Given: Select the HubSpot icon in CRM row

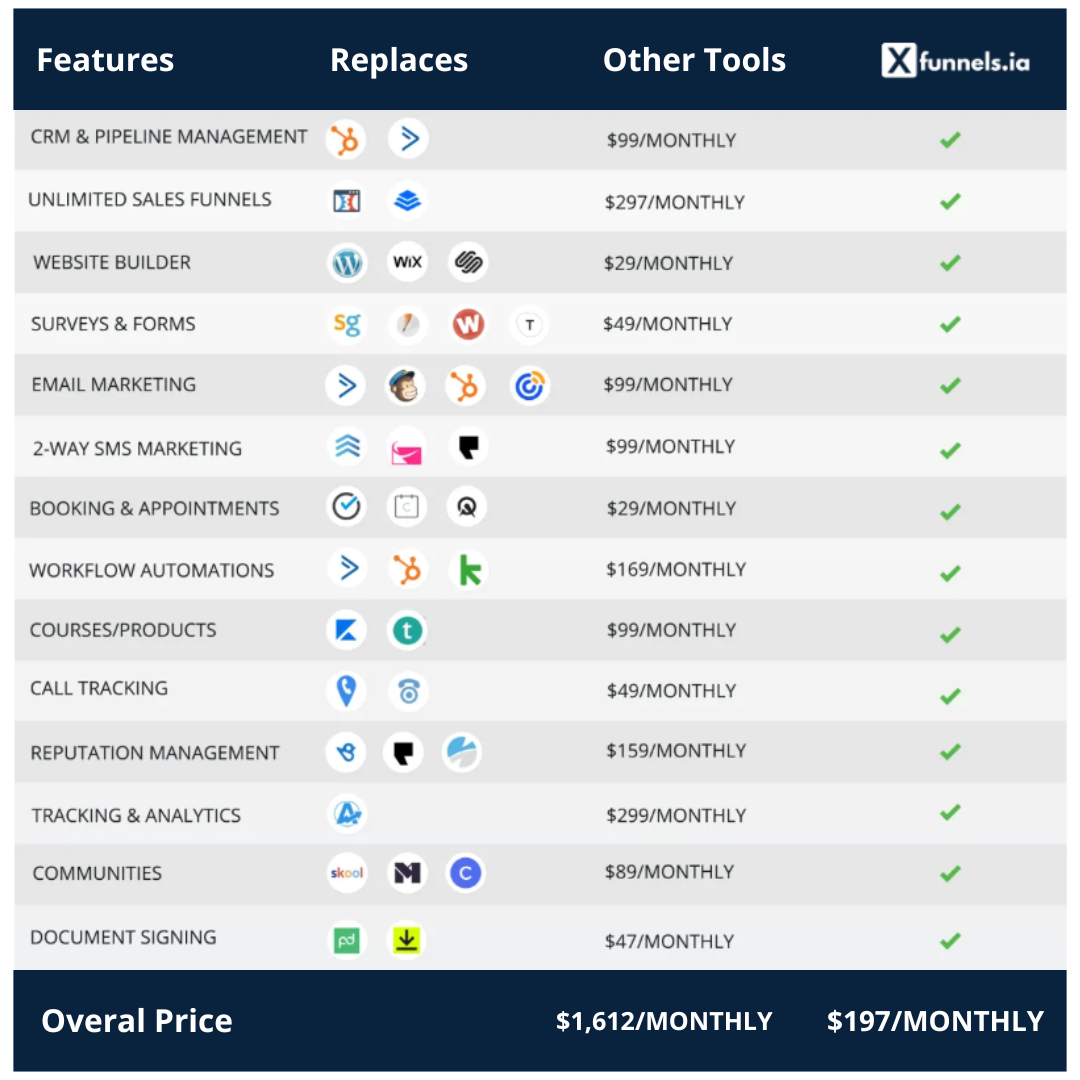Looking at the screenshot, I should click(346, 140).
